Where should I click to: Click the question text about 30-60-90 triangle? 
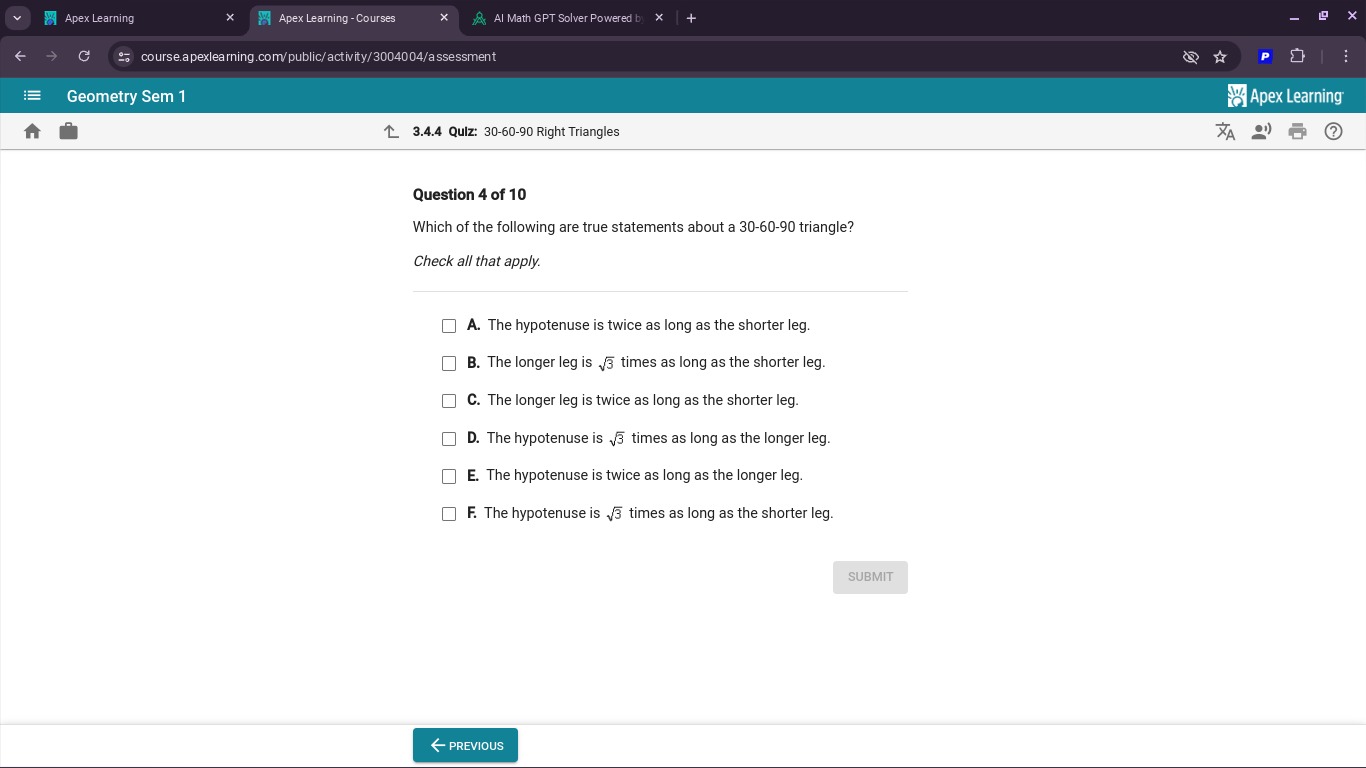click(x=633, y=227)
